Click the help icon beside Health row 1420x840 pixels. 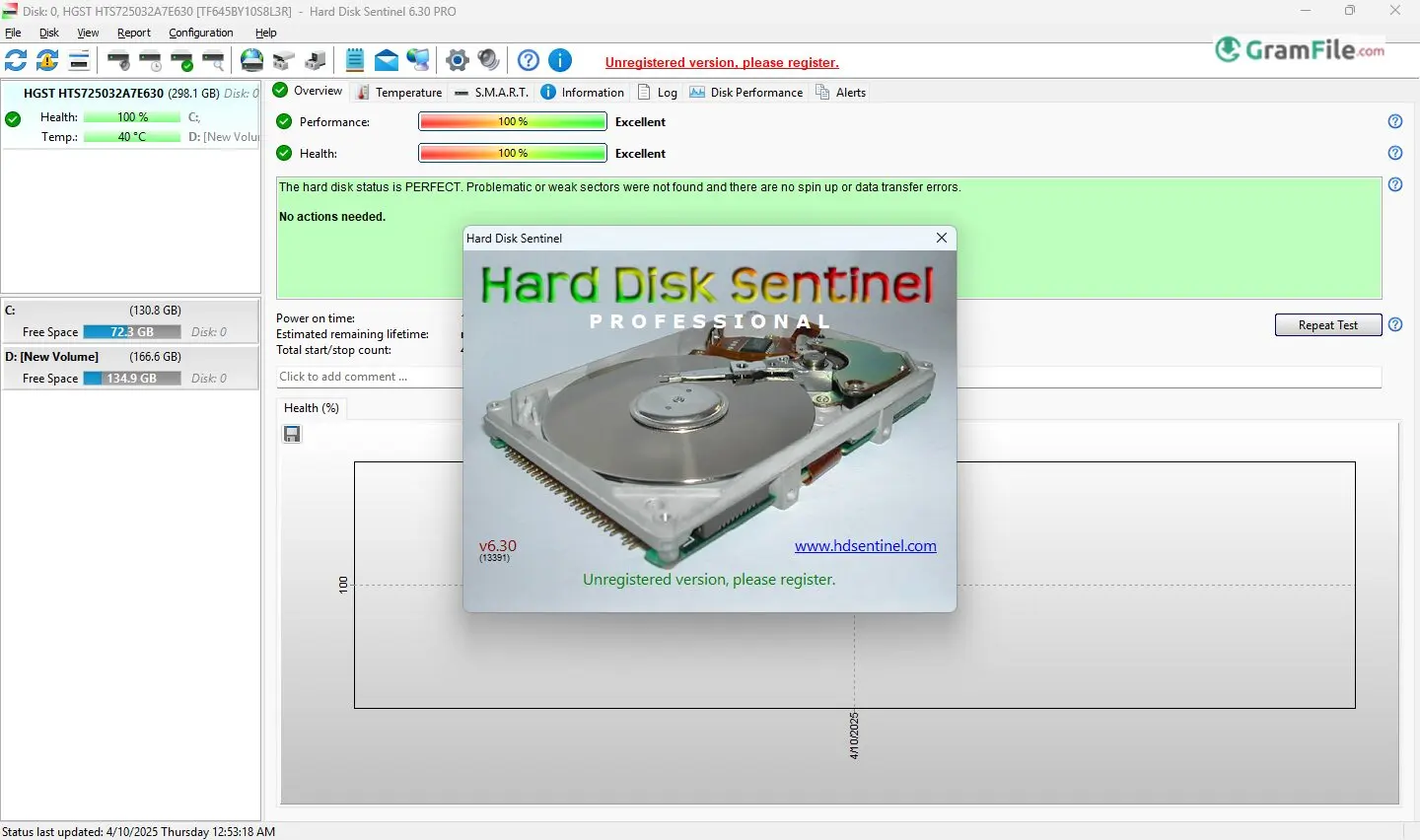(x=1395, y=153)
